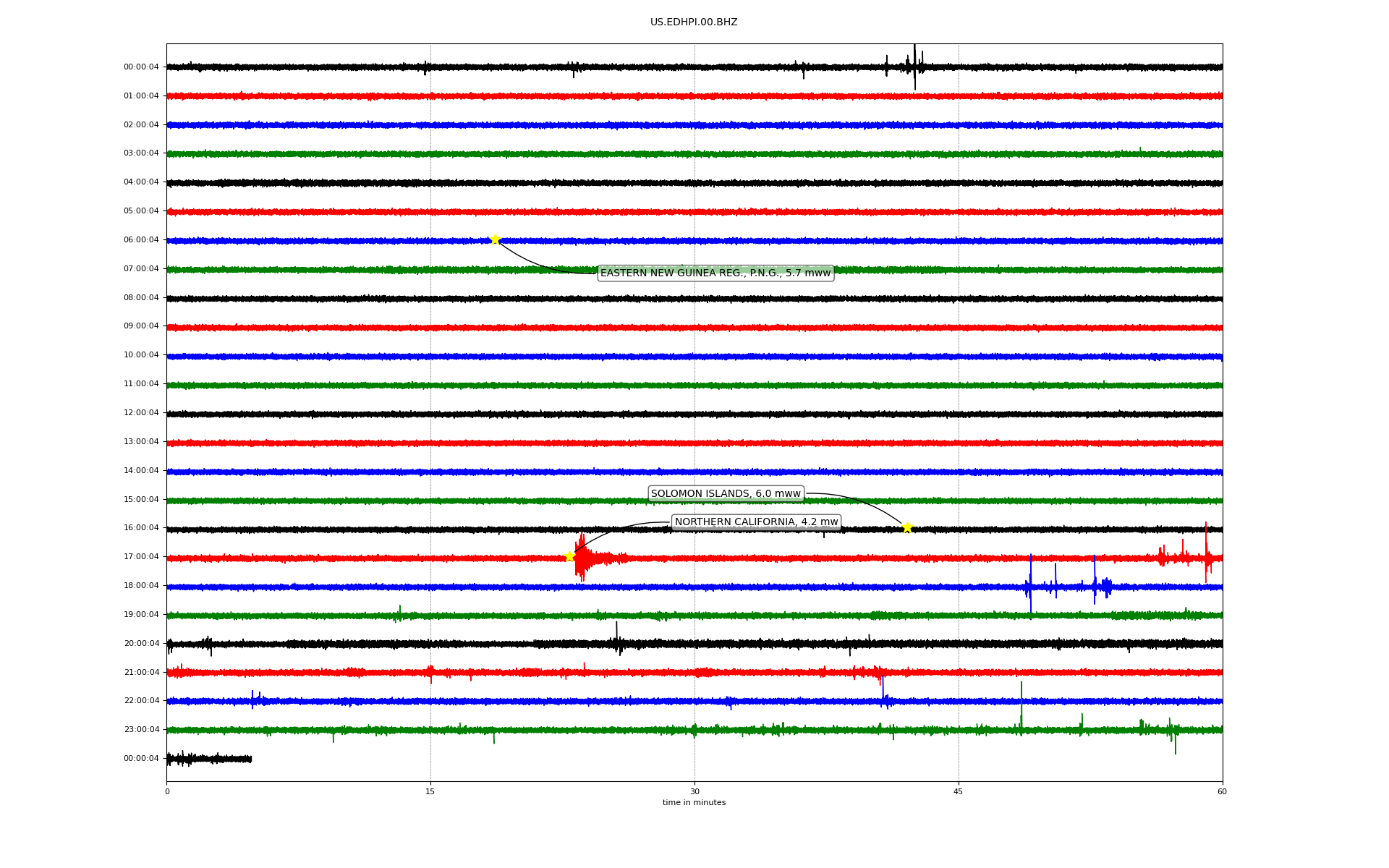The width and height of the screenshot is (1389, 868).
Task: Click the SOLOMON ISLANDS 6.0 mww label
Action: pyautogui.click(x=726, y=493)
